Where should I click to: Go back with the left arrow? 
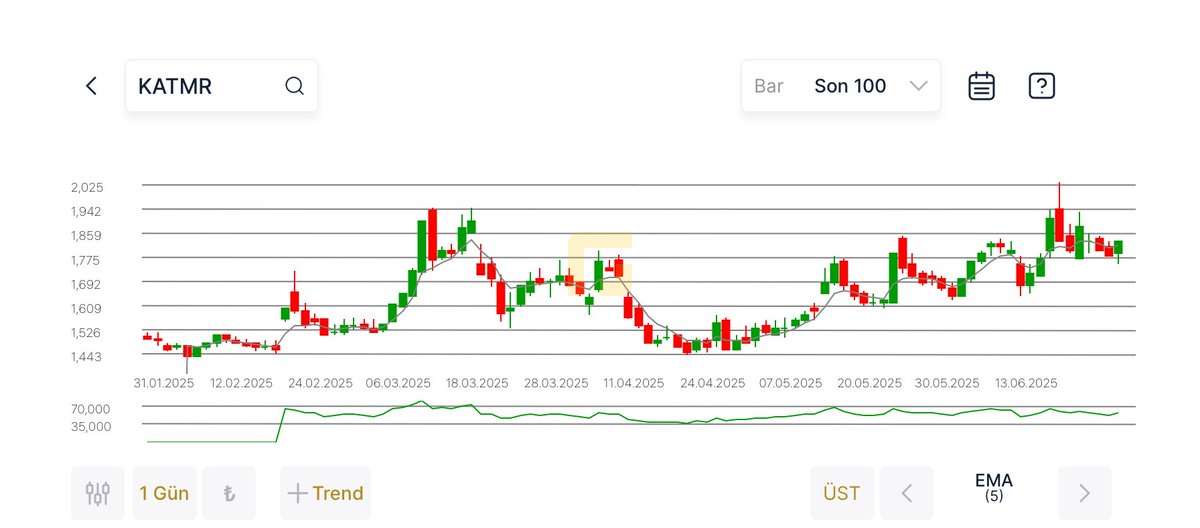click(x=91, y=86)
